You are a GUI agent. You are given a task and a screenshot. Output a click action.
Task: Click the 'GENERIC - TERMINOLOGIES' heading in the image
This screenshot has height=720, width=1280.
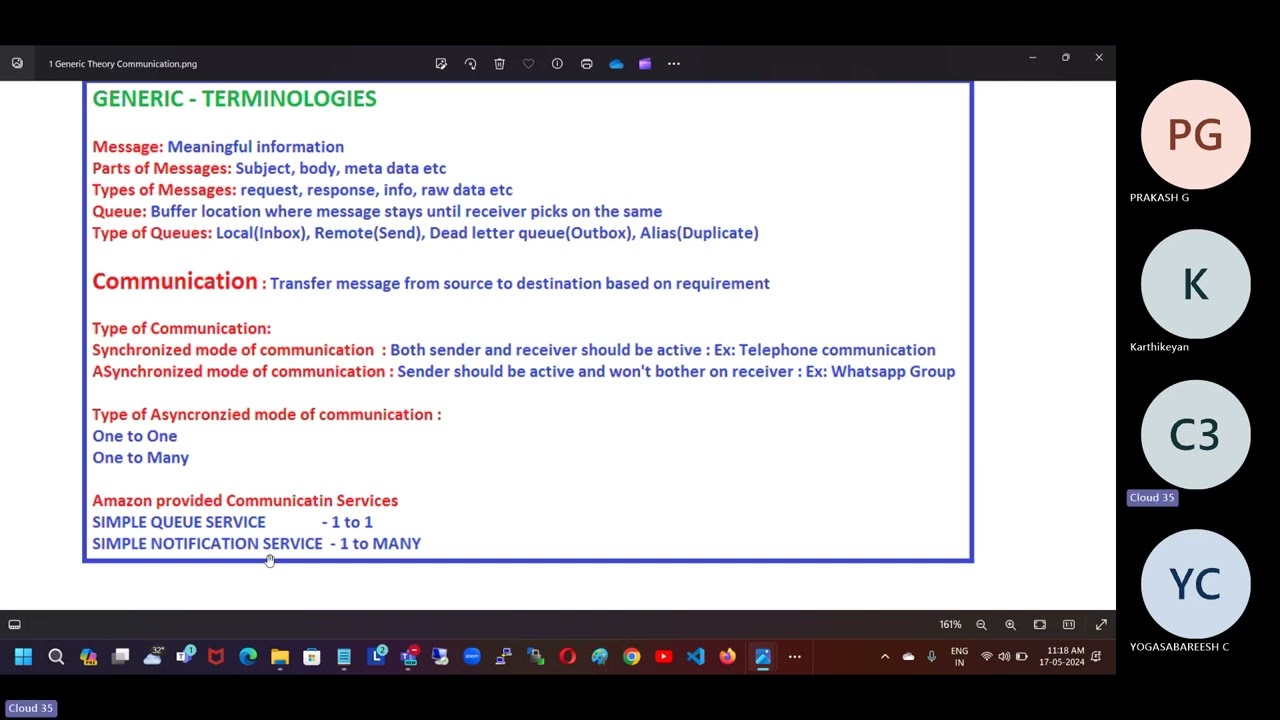234,98
